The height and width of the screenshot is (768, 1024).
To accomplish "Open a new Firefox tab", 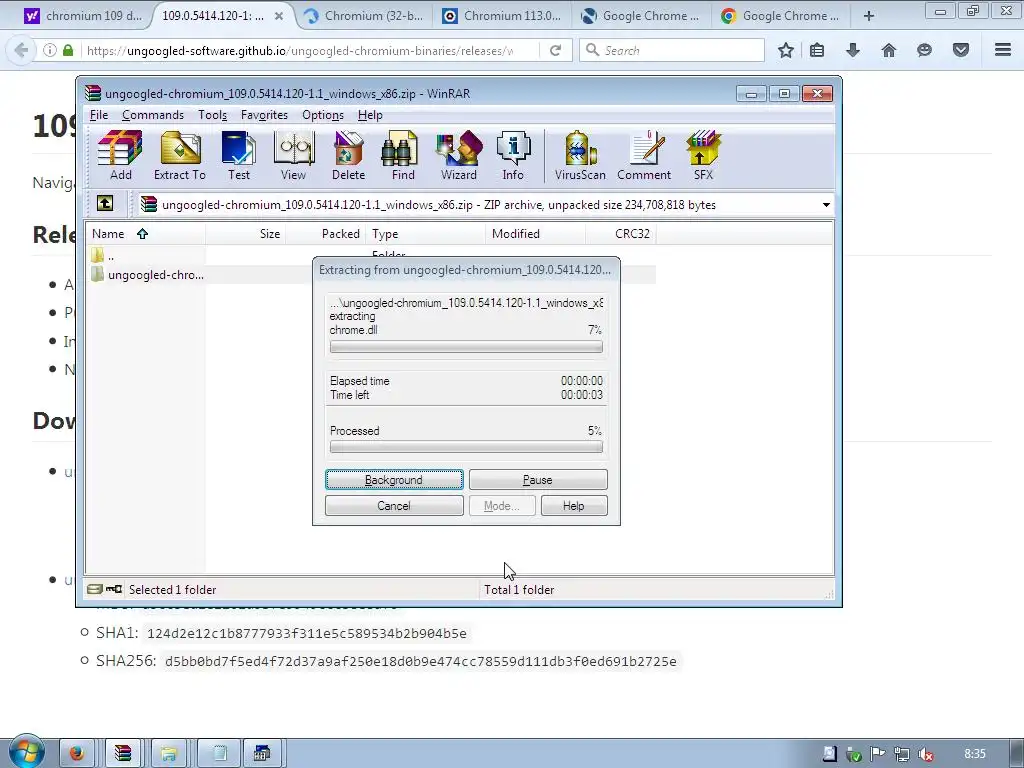I will (x=869, y=16).
